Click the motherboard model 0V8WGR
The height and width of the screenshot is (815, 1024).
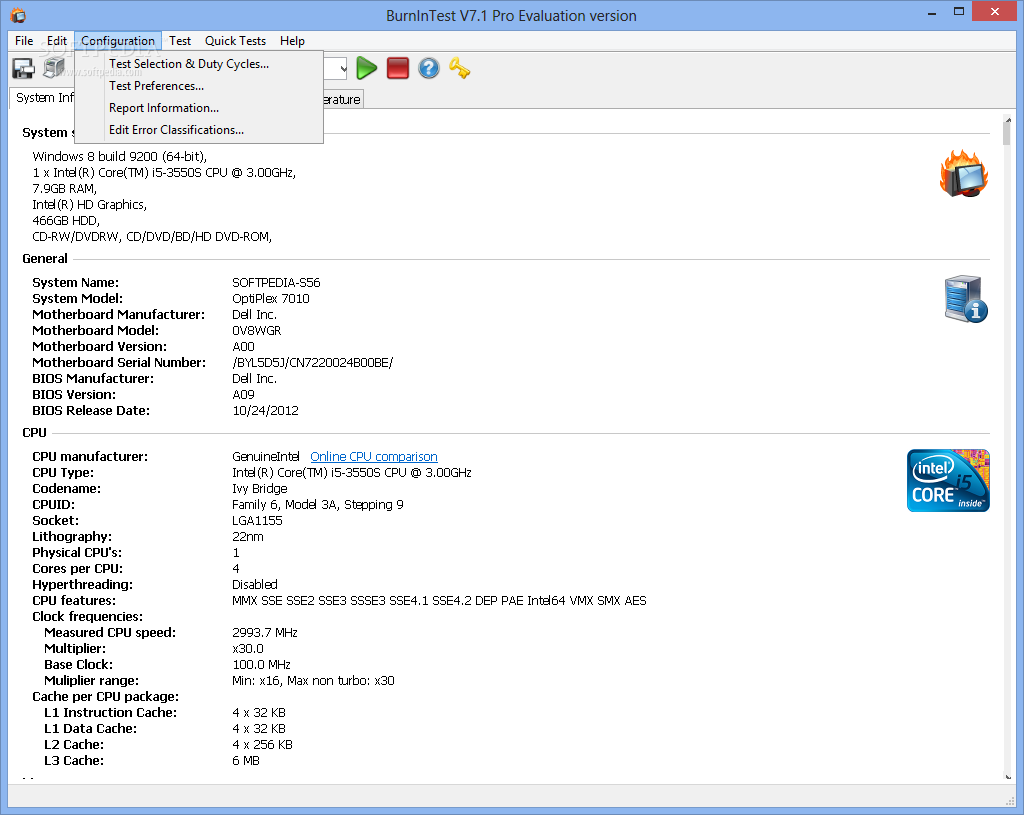[x=257, y=330]
